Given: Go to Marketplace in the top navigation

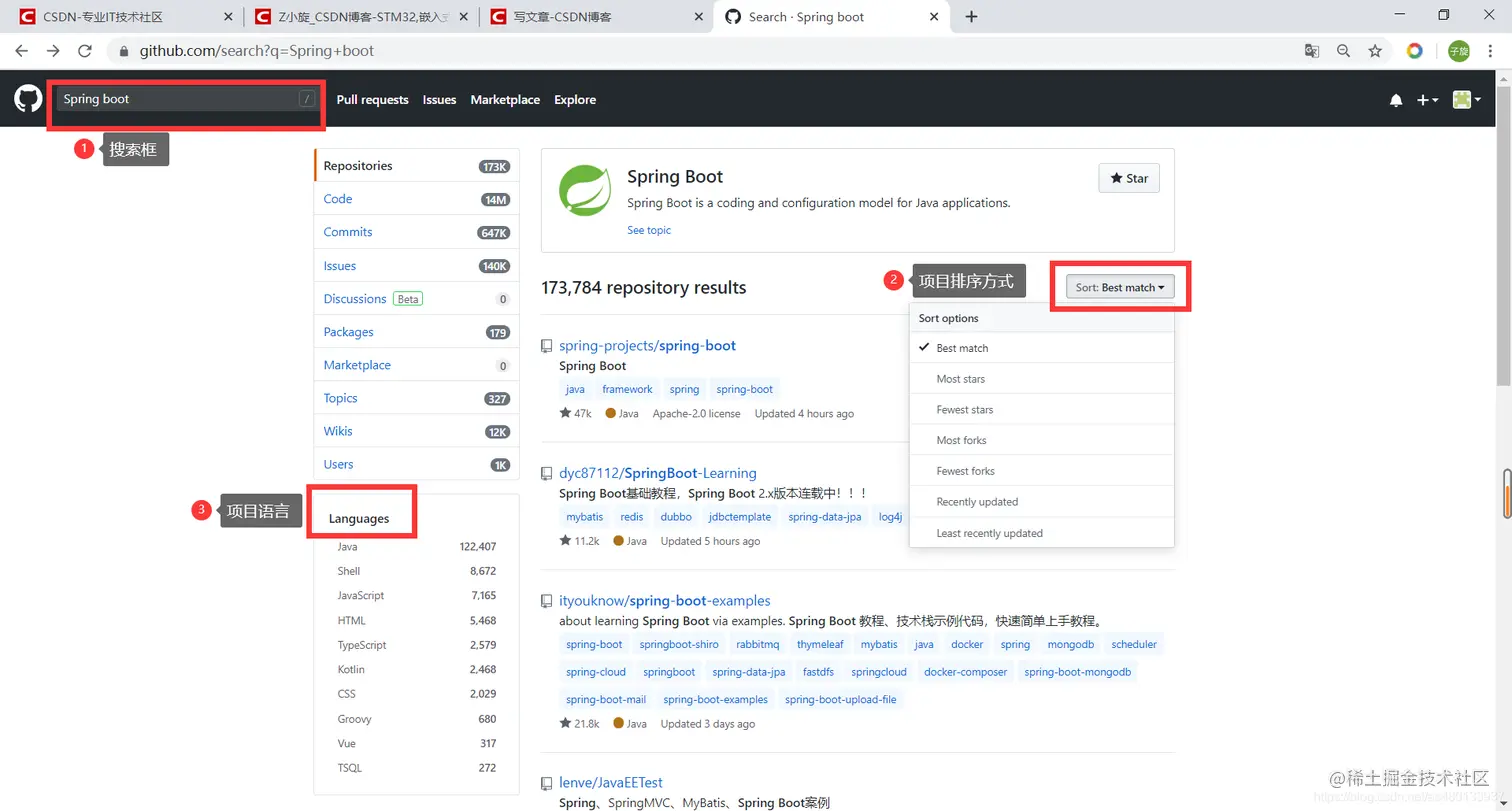Looking at the screenshot, I should [505, 100].
